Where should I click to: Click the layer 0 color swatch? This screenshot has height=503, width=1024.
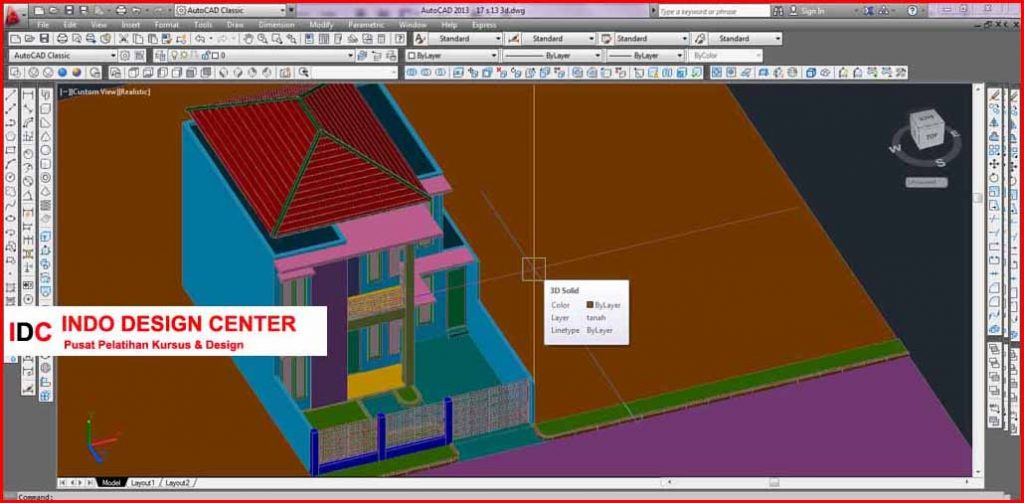click(215, 56)
